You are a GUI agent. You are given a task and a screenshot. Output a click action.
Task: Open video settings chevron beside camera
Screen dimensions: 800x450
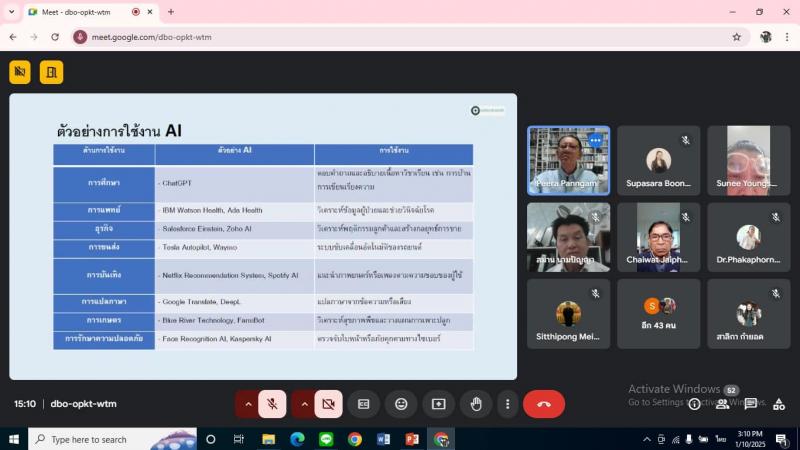[x=304, y=404]
